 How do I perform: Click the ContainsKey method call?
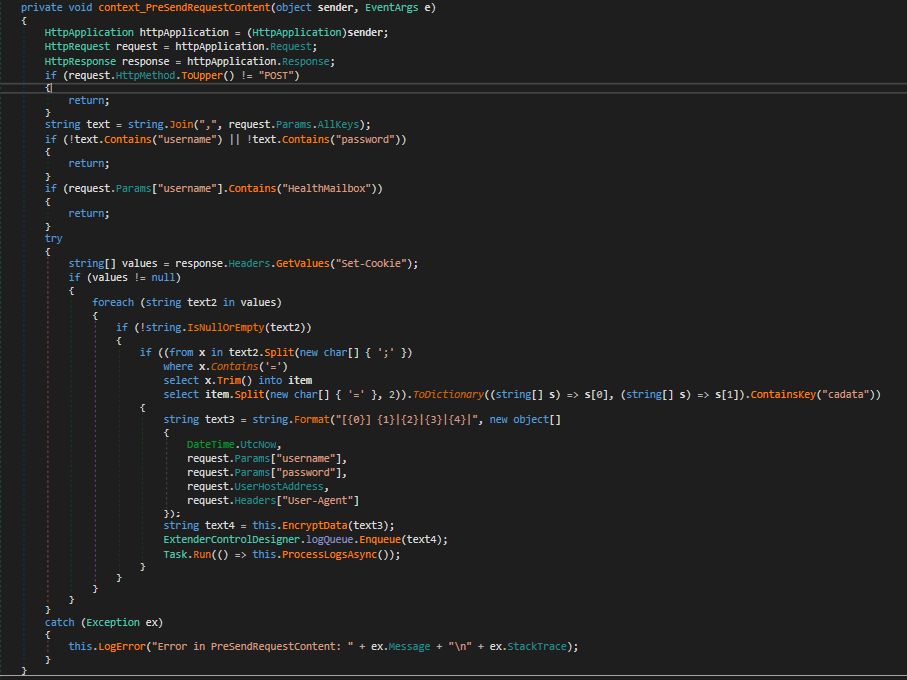point(783,395)
